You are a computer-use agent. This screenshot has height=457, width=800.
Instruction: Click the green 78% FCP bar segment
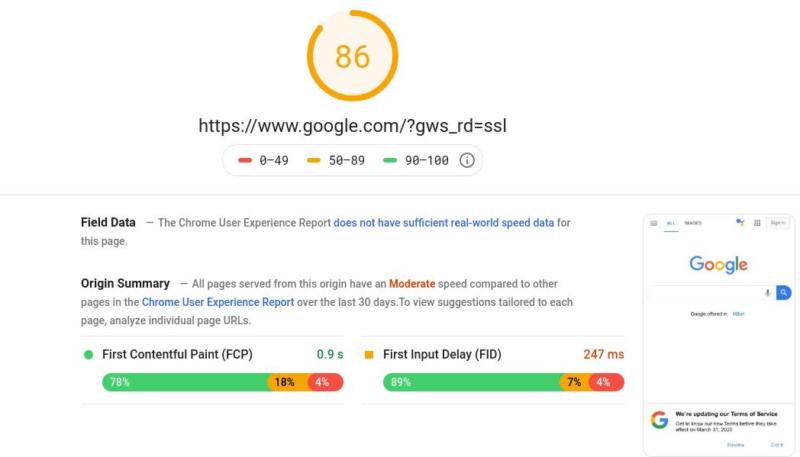[185, 382]
